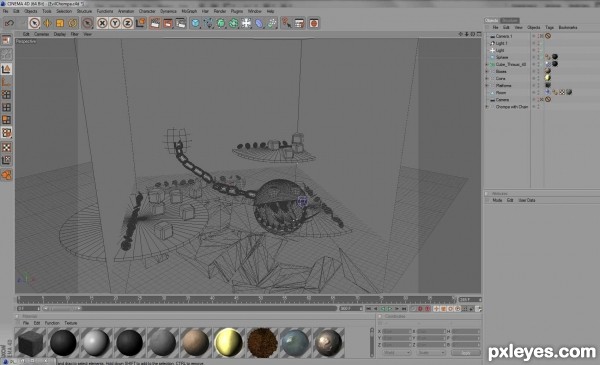
Task: Select the brown fur-like material
Action: [x=262, y=342]
